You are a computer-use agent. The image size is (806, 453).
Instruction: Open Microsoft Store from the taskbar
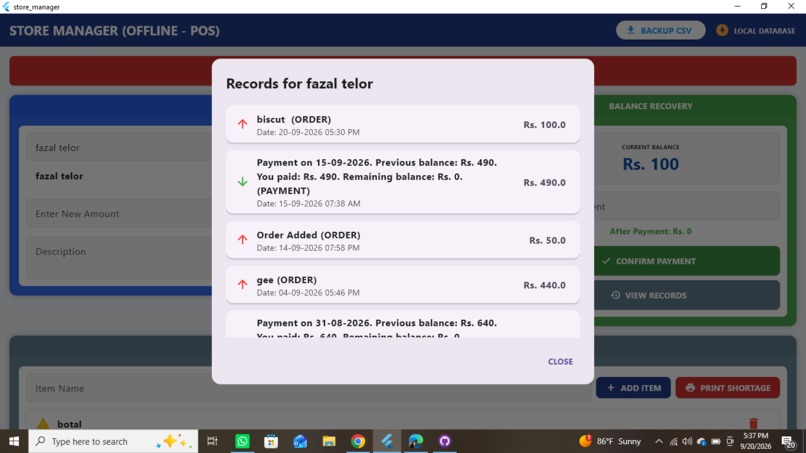coord(271,441)
